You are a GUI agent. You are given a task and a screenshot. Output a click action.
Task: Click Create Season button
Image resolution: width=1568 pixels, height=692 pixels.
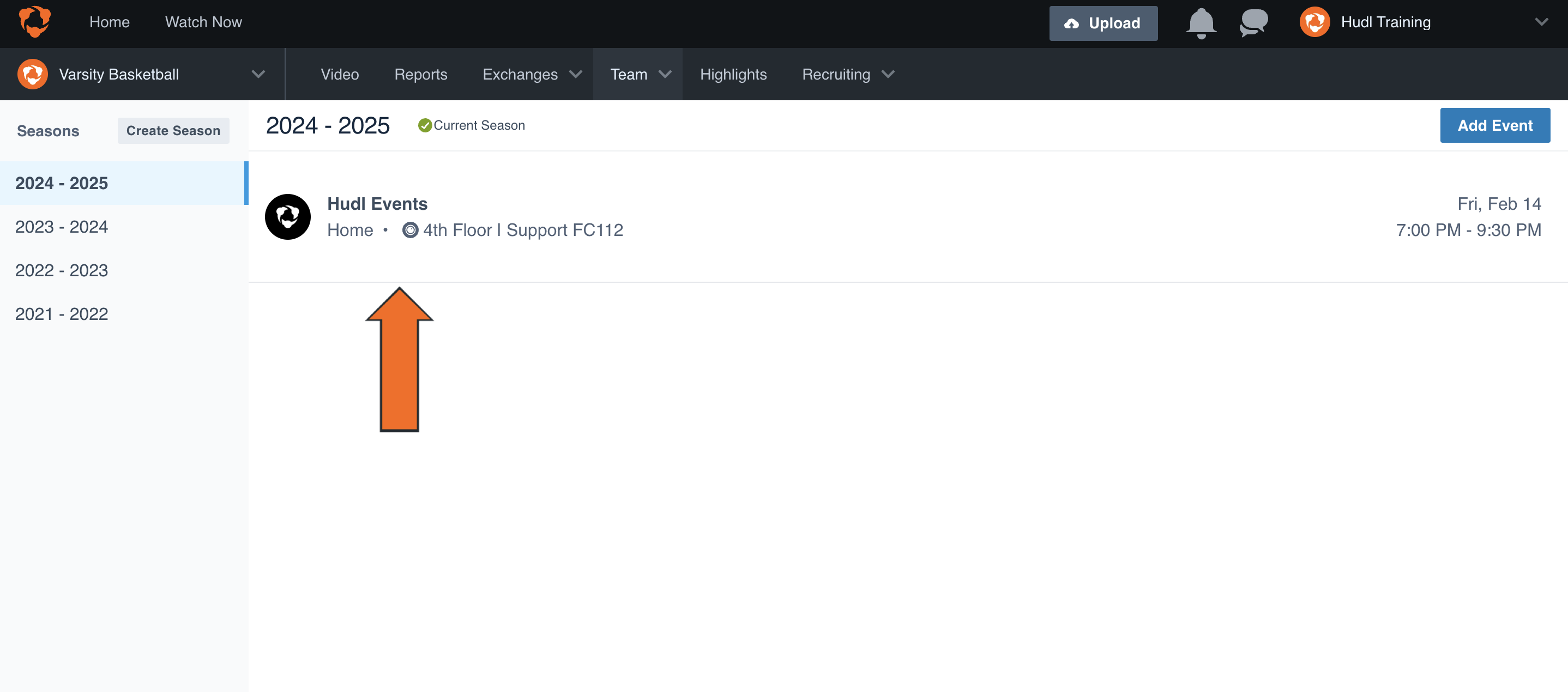click(x=173, y=131)
